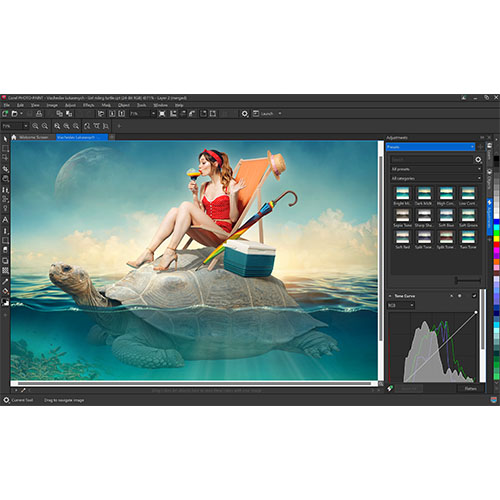
Task: Click the foreground/background color swap control
Action: [5, 302]
